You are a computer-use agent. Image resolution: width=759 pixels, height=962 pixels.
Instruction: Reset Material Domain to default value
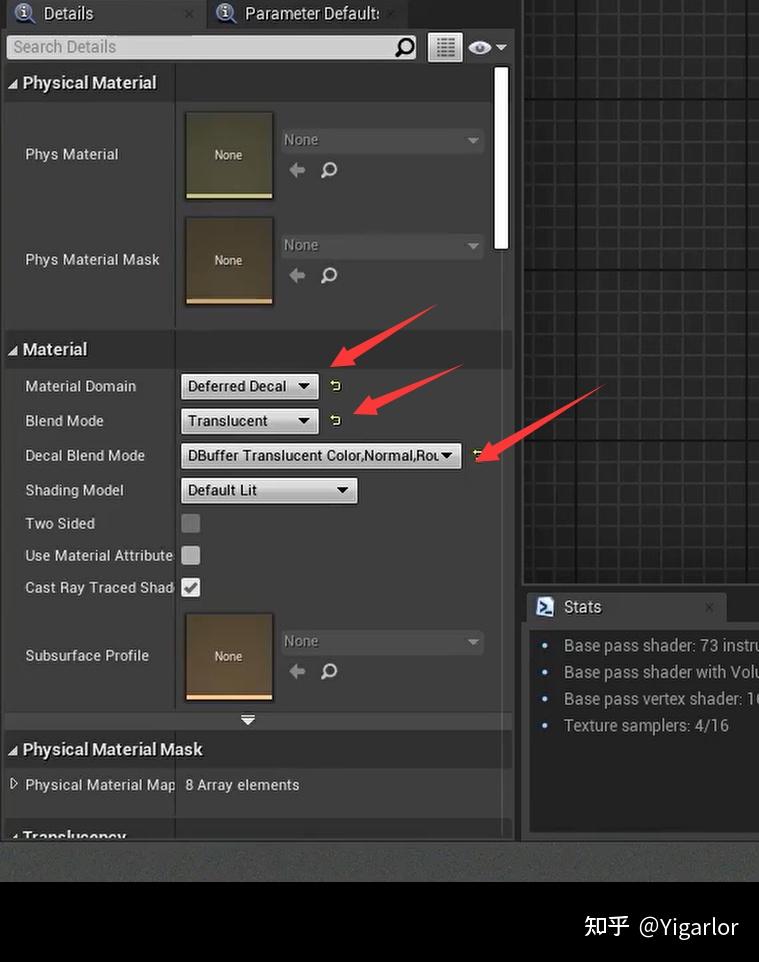336,386
